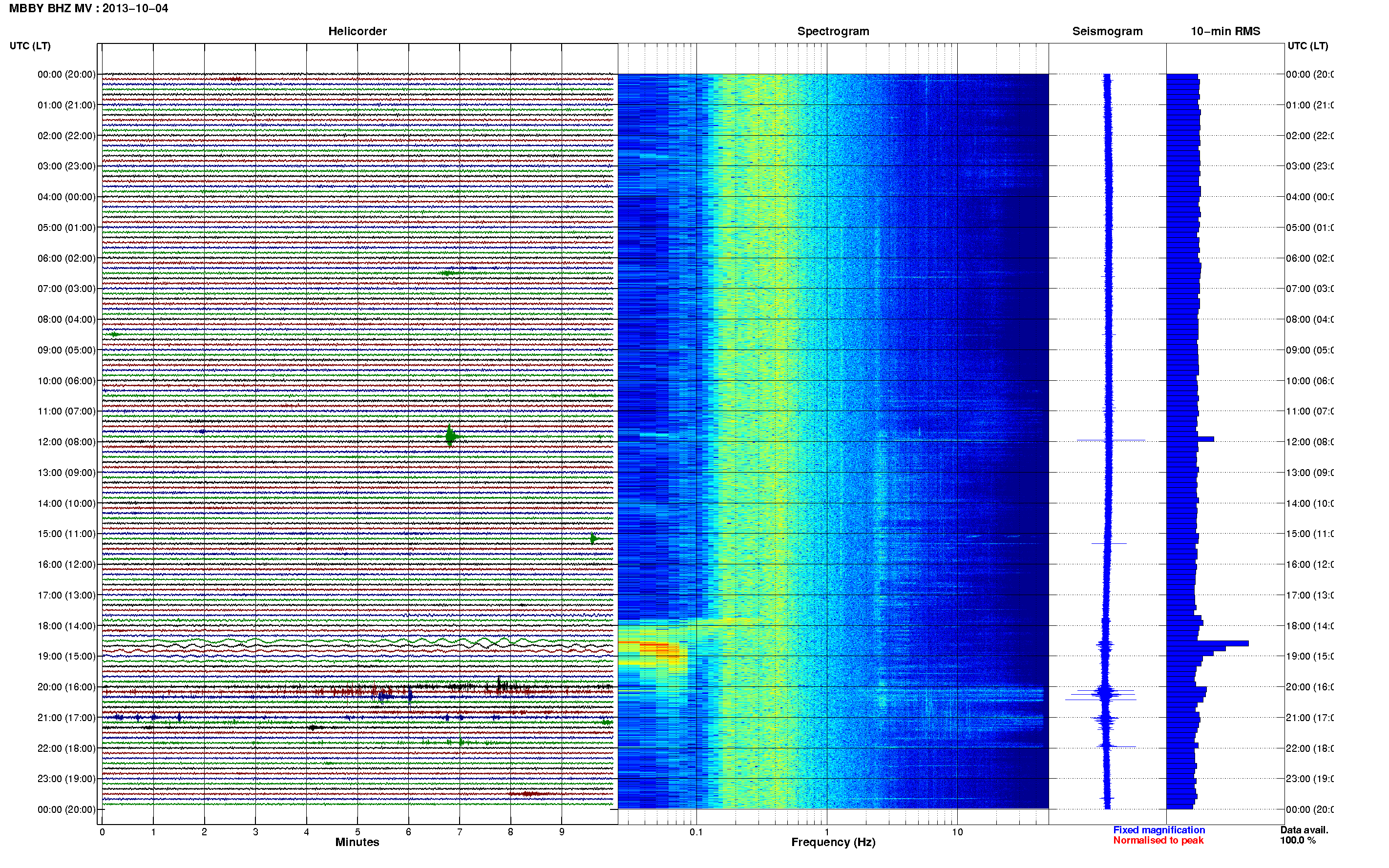Click the plot title "MBBY BHZ MV : 2013-10-04"
The image size is (1389, 868).
pyautogui.click(x=88, y=8)
